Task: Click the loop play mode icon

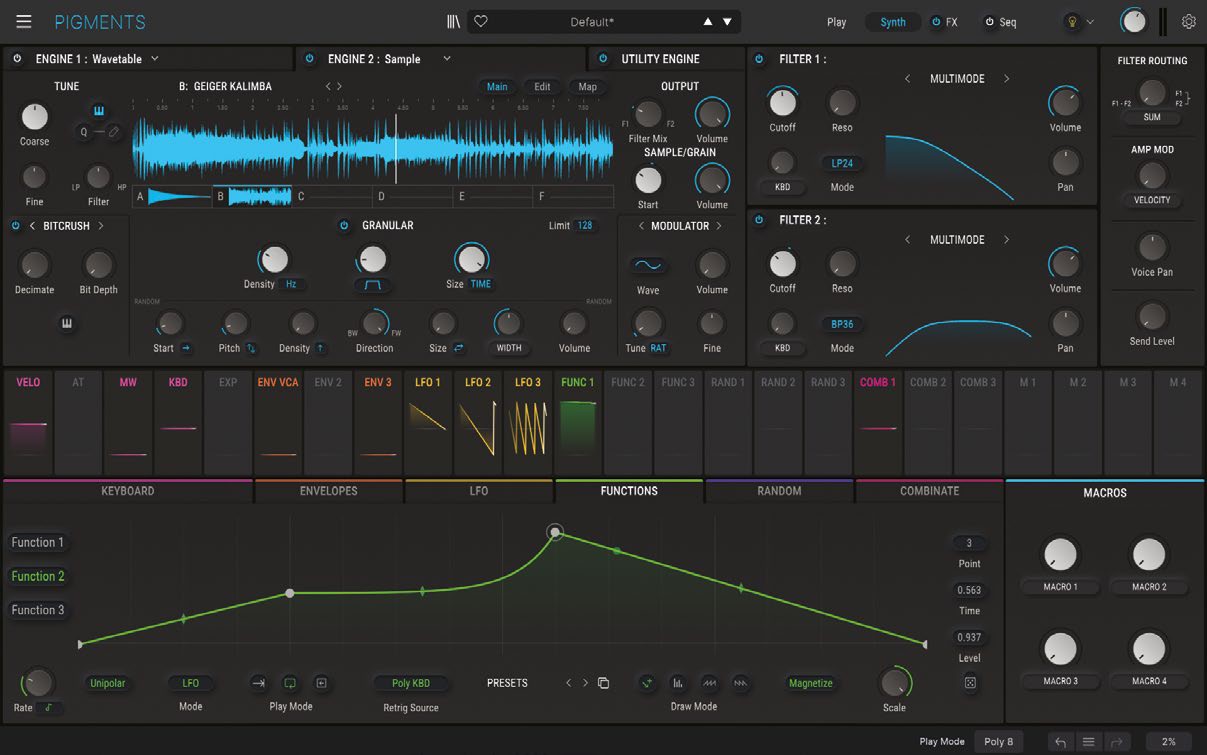Action: pos(290,683)
